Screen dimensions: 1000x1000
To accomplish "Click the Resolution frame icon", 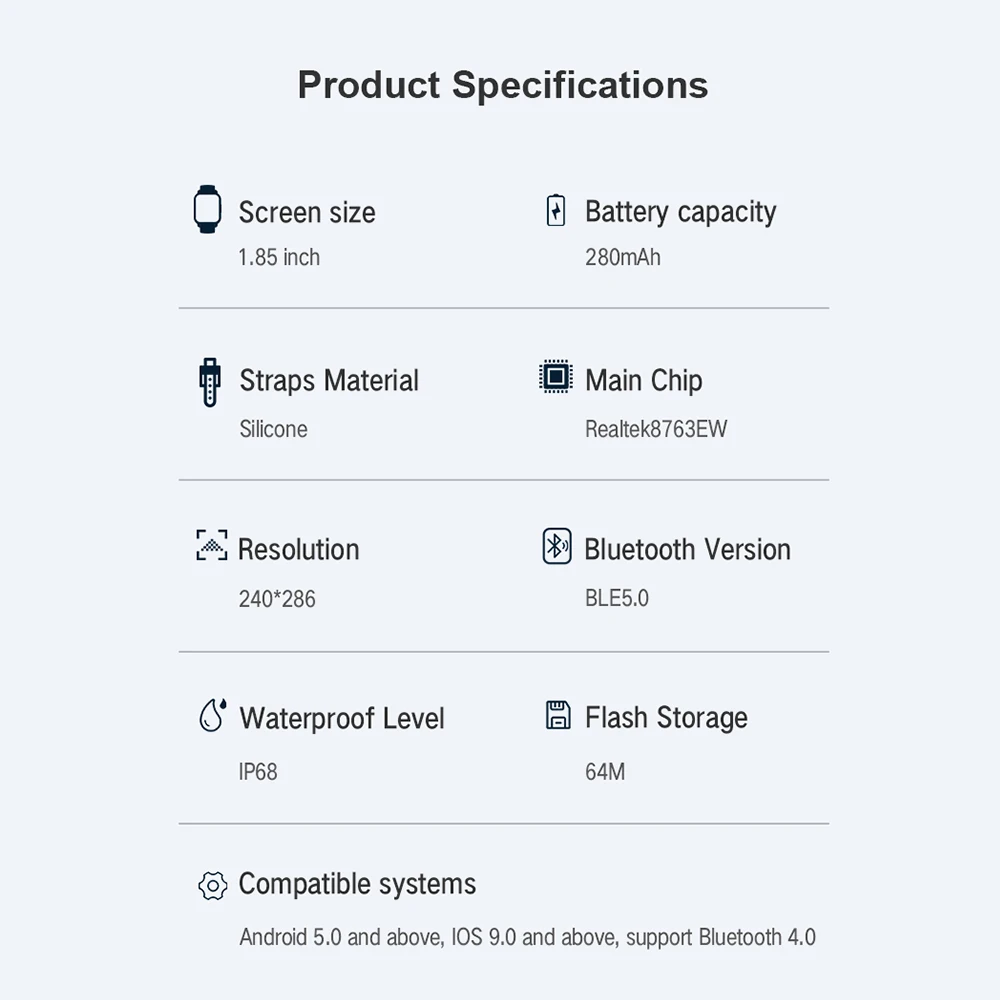I will click(211, 545).
